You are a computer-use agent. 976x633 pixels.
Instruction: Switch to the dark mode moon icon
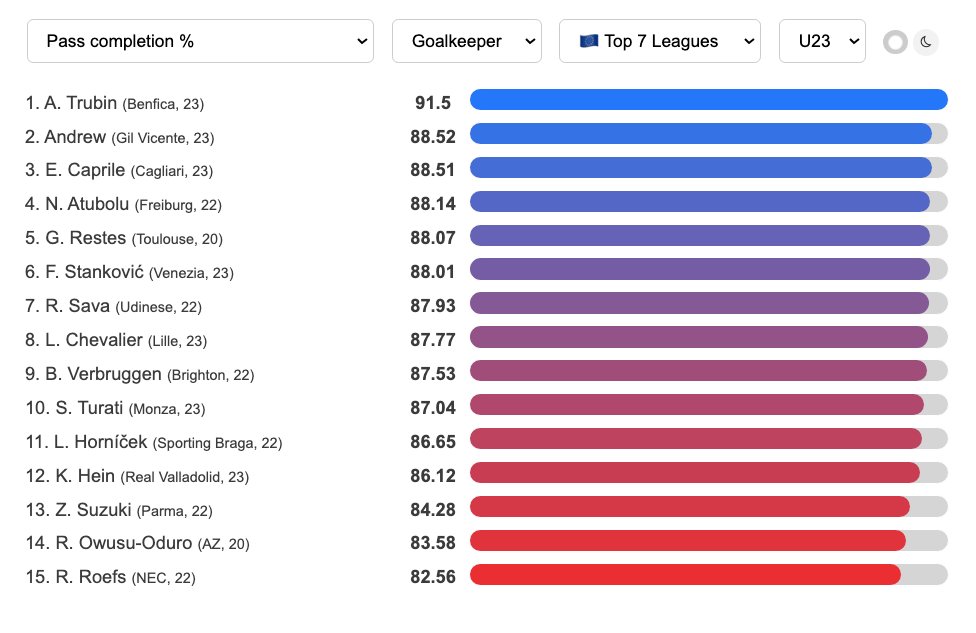926,42
